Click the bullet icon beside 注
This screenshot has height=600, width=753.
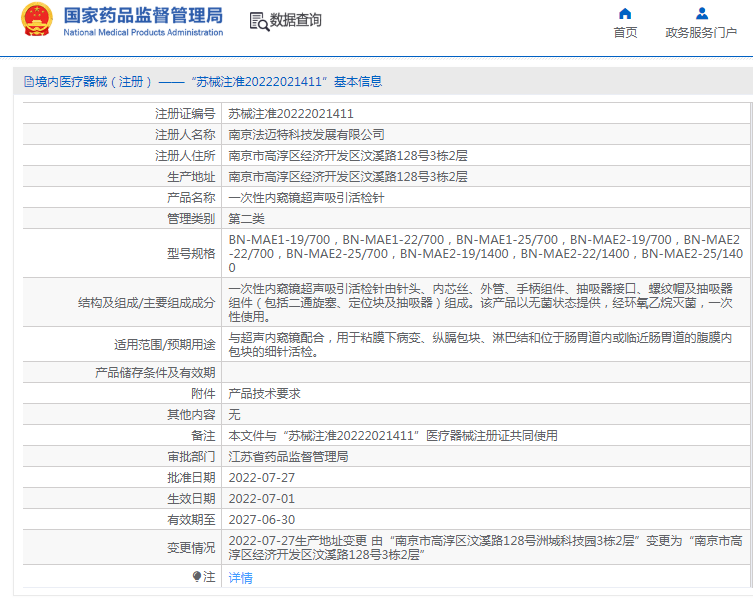pyautogui.click(x=196, y=576)
